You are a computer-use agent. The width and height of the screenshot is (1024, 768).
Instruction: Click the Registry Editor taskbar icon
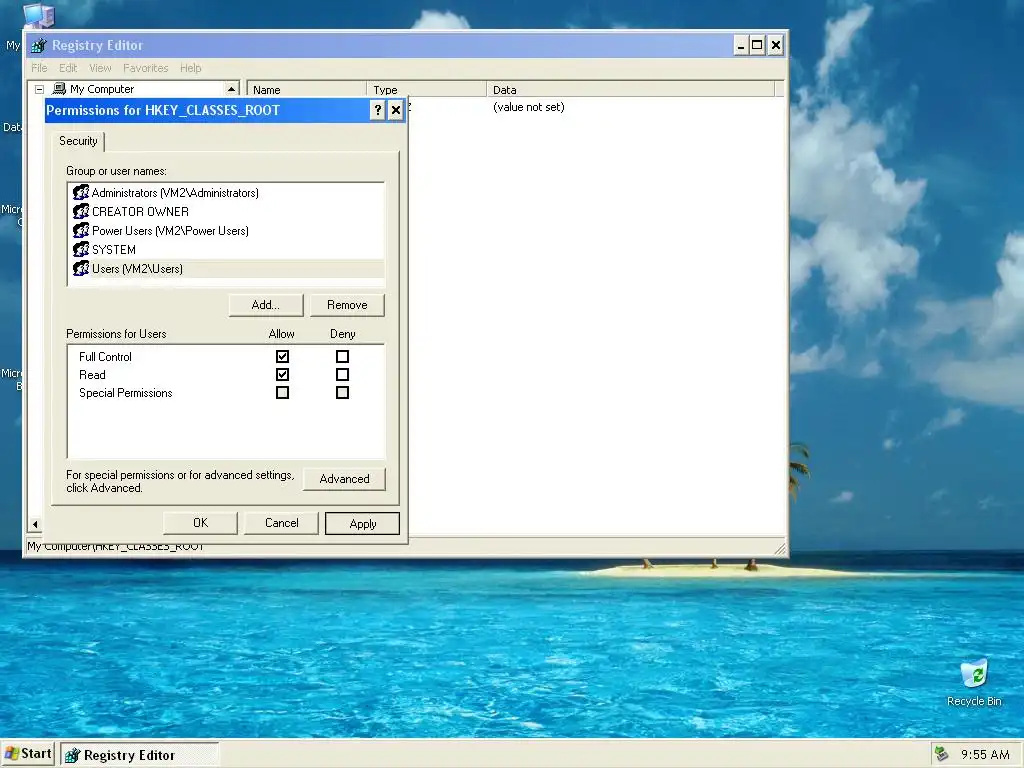click(x=72, y=755)
